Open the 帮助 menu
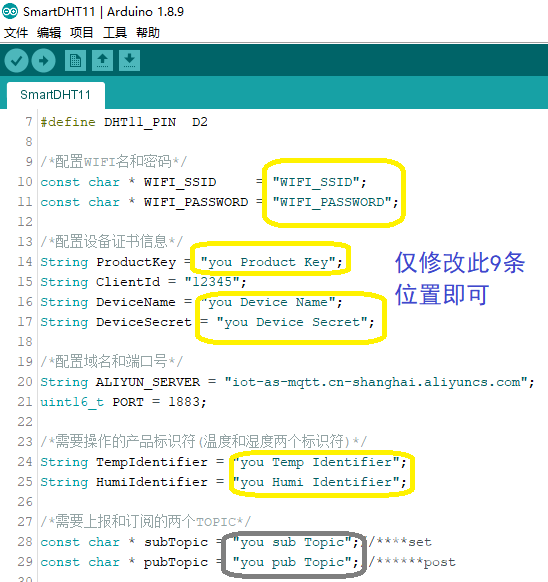The image size is (548, 582). point(148,33)
